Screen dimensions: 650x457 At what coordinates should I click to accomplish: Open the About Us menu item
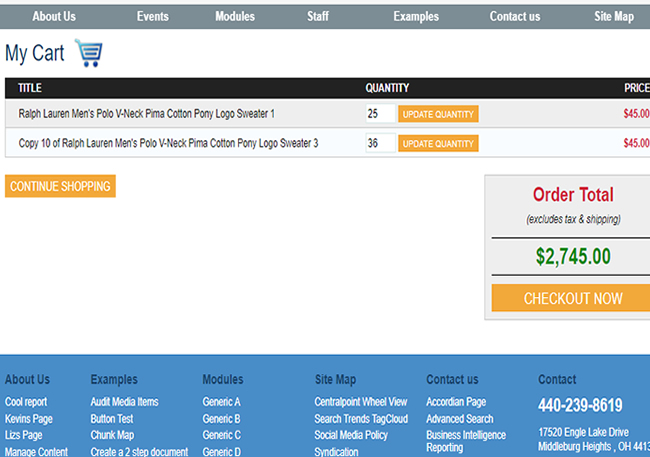[54, 16]
